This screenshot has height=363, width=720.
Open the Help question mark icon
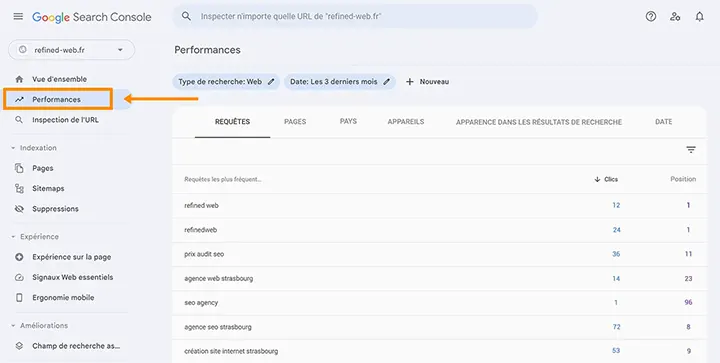pyautogui.click(x=651, y=17)
